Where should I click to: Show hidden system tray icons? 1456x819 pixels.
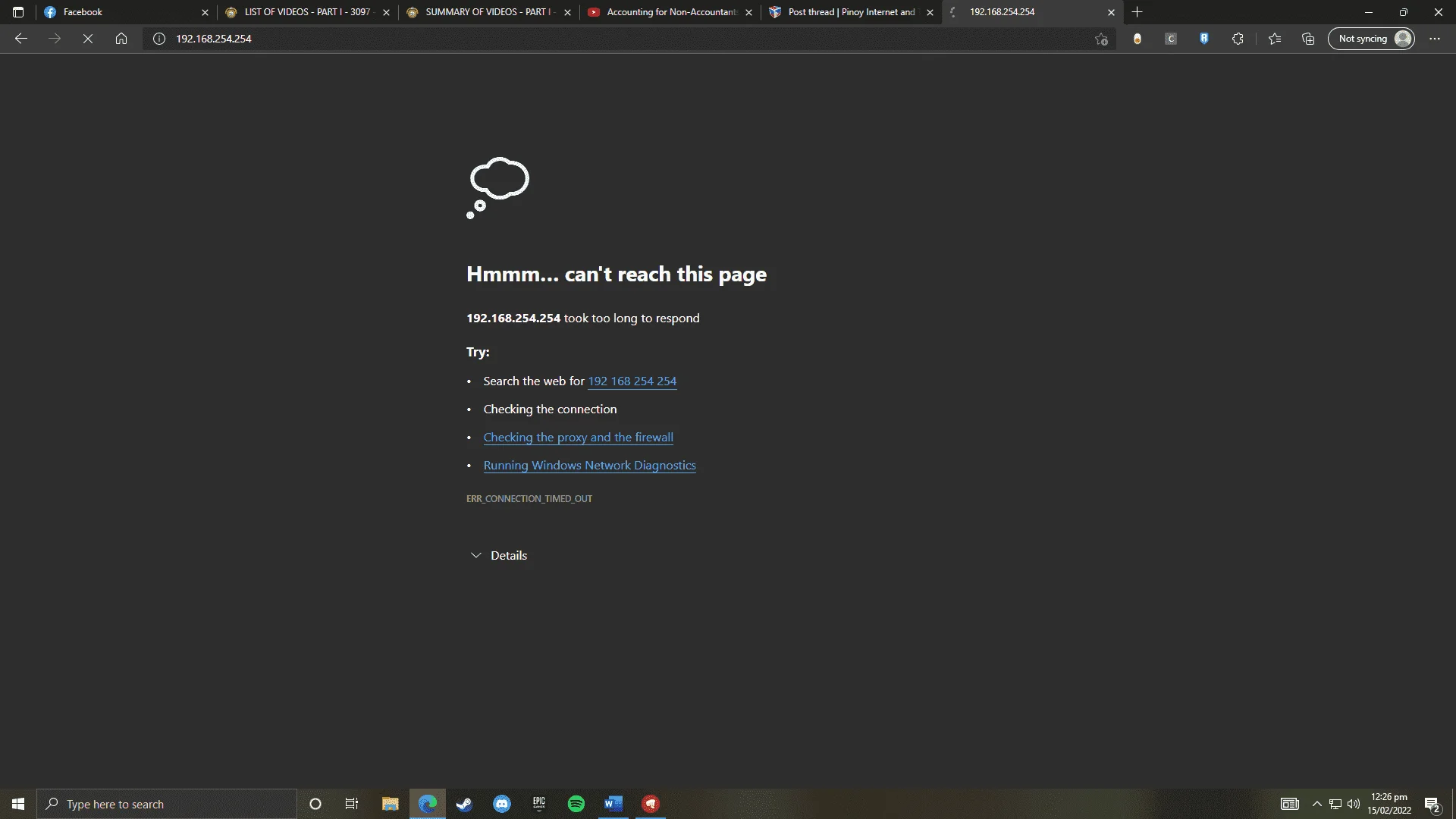point(1317,804)
